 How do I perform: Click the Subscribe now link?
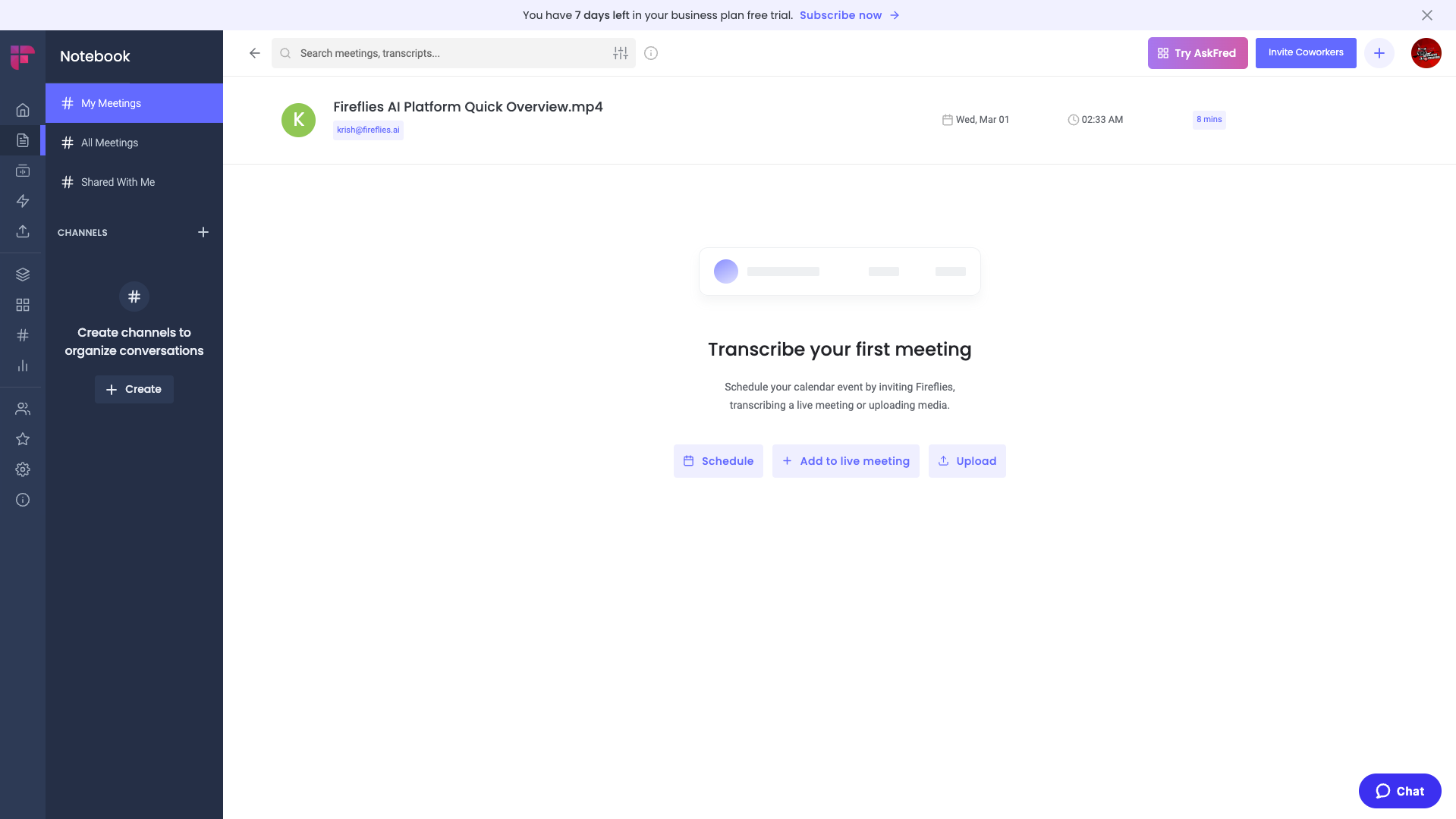pos(841,15)
